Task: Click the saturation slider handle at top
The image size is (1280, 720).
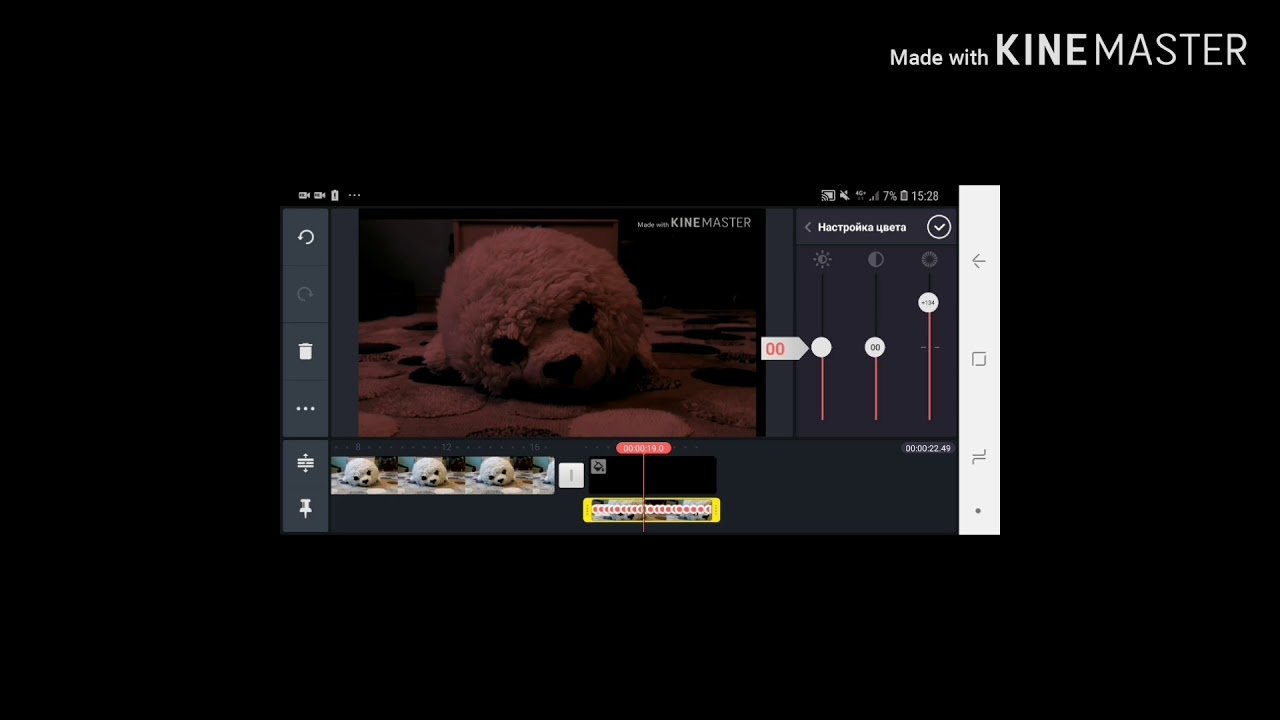Action: [928, 302]
